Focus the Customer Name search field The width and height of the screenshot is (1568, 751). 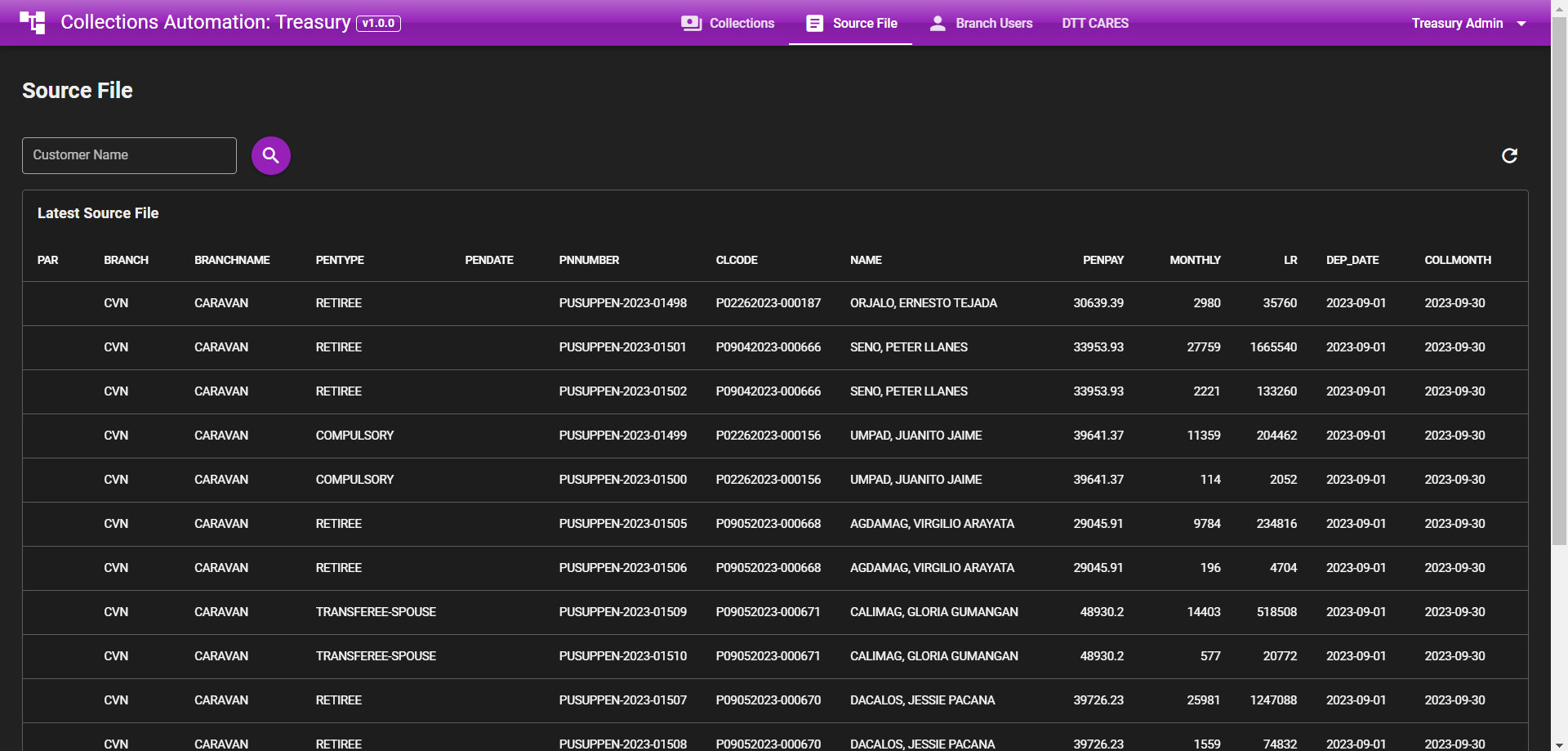pos(129,155)
